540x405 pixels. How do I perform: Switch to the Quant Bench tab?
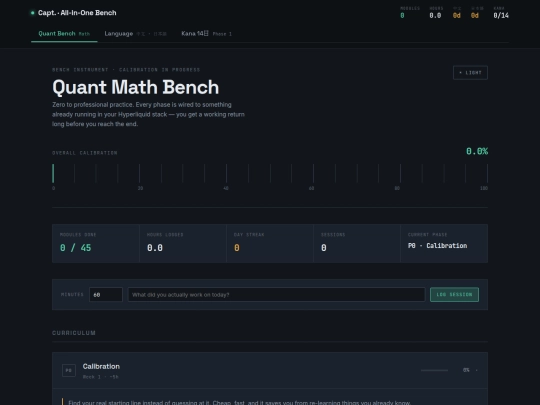pos(64,34)
